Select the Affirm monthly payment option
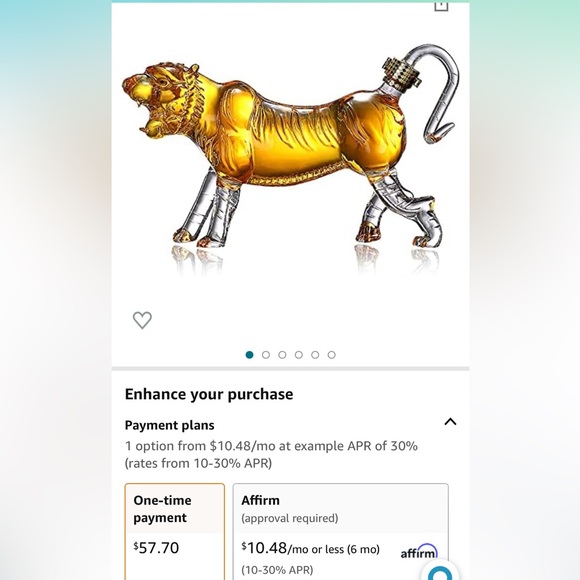 (x=341, y=532)
